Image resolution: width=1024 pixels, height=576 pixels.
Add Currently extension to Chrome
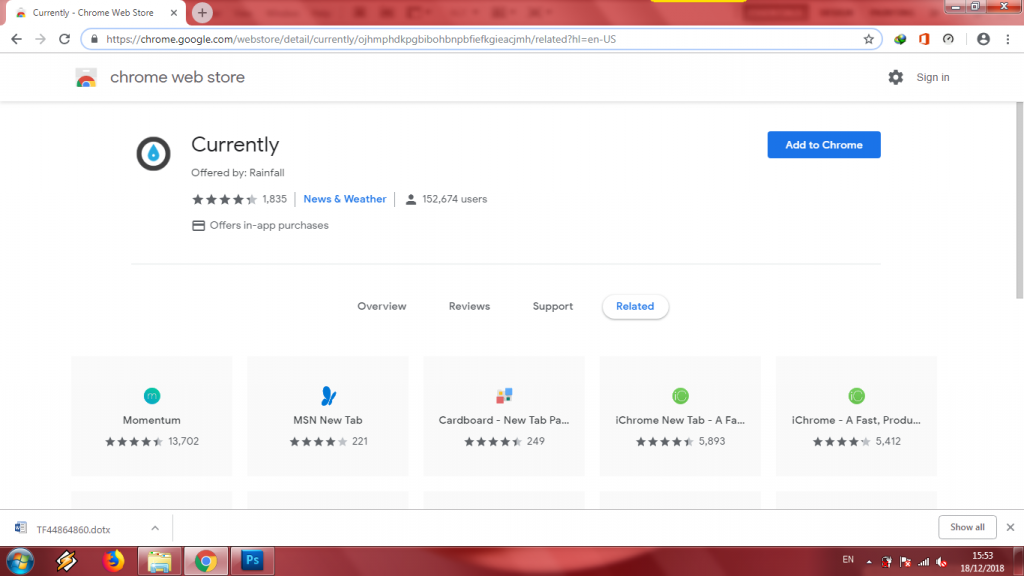coord(824,145)
